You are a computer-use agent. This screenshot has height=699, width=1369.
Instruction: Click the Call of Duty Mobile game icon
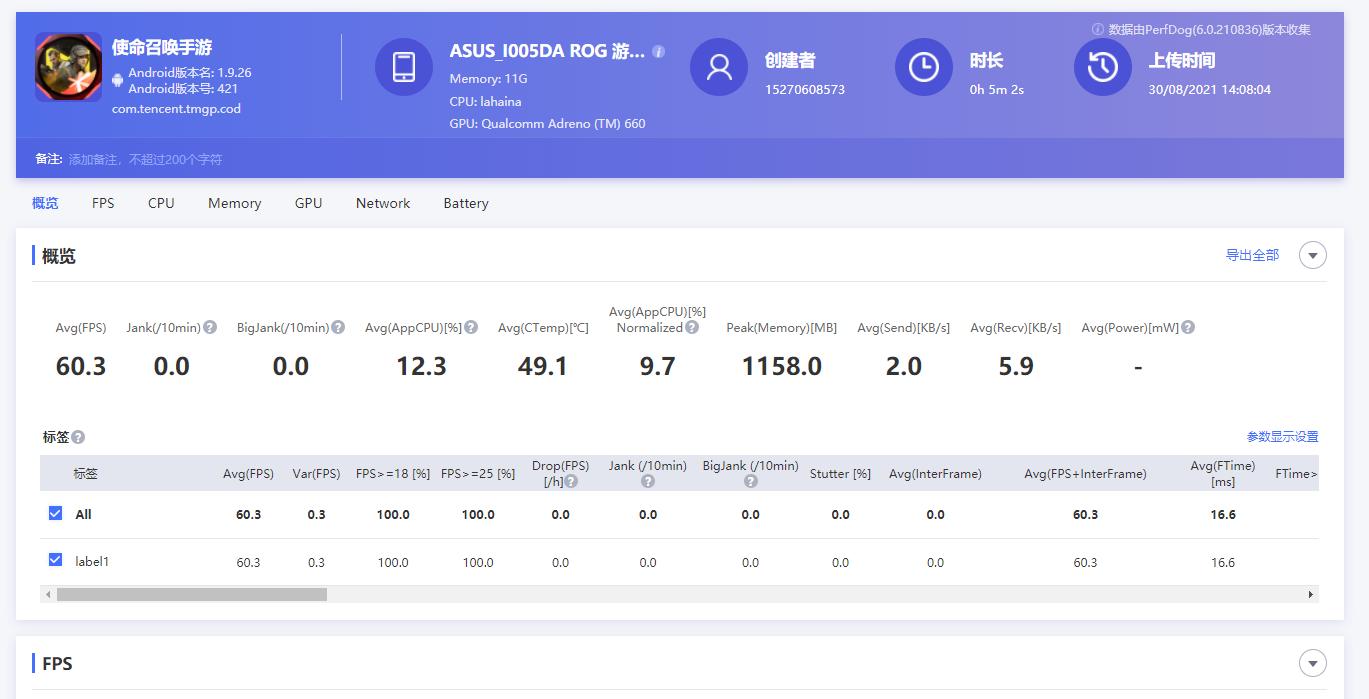coord(68,67)
